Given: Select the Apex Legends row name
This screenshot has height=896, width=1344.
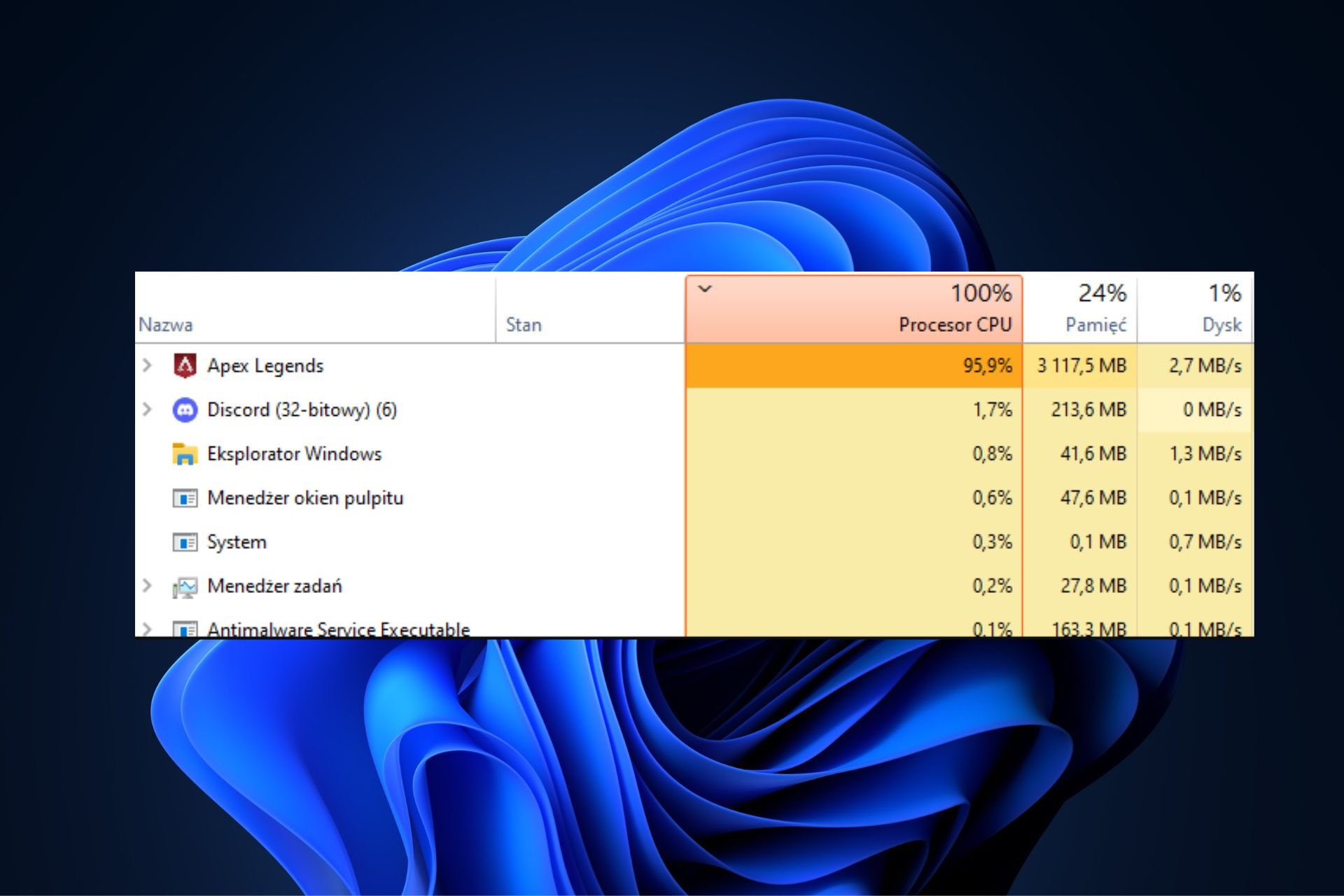Looking at the screenshot, I should (x=265, y=366).
